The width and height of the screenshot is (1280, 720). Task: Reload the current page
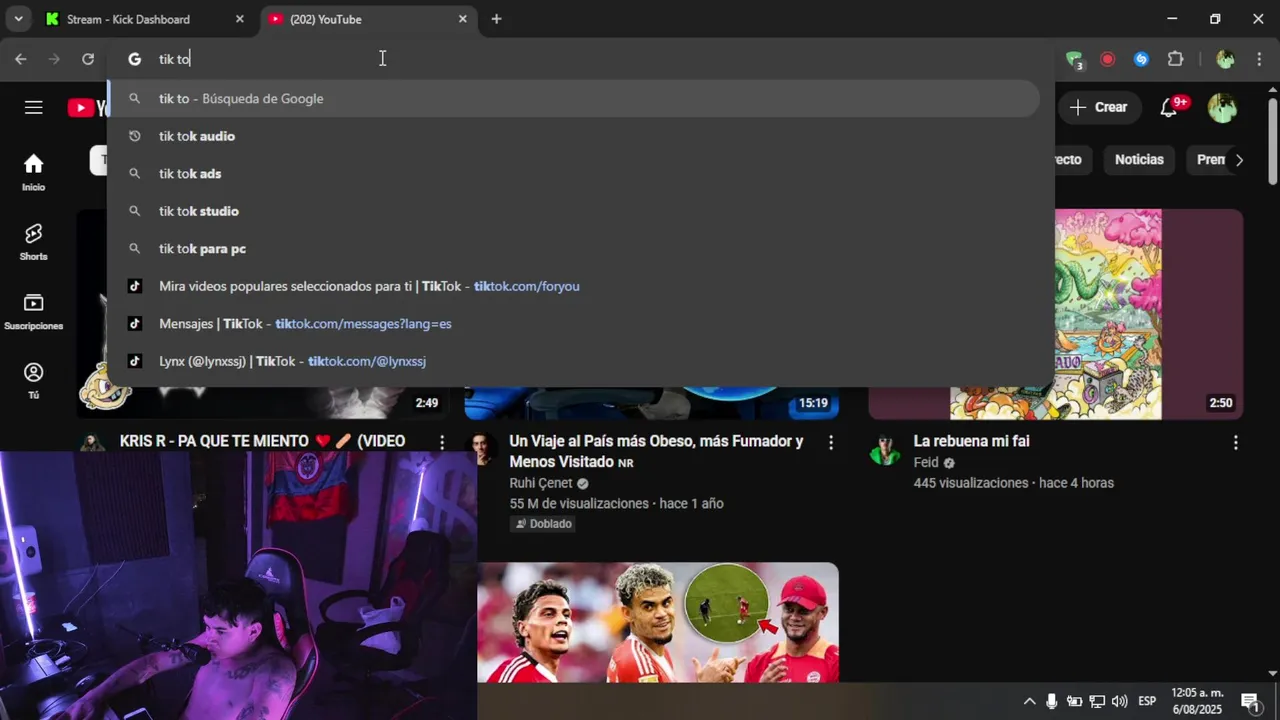coord(88,59)
